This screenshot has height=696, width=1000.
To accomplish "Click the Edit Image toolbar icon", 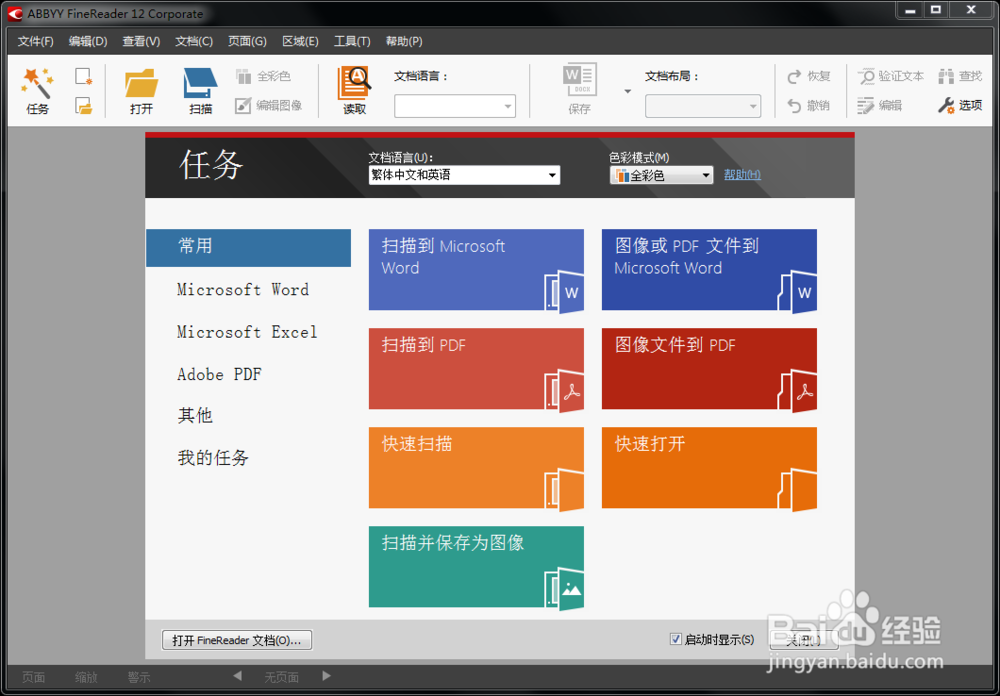I will point(268,105).
